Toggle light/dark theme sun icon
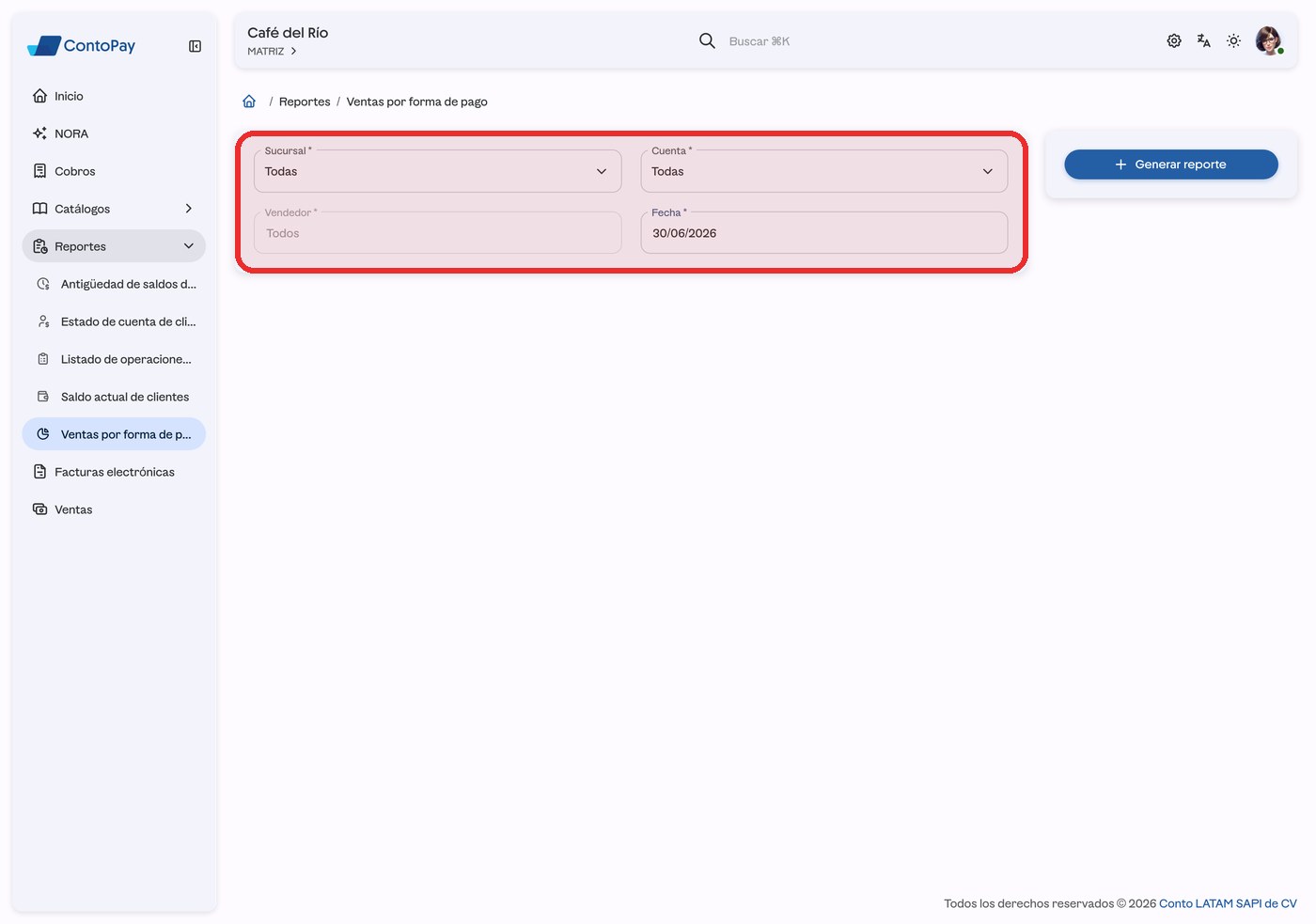 pyautogui.click(x=1234, y=40)
